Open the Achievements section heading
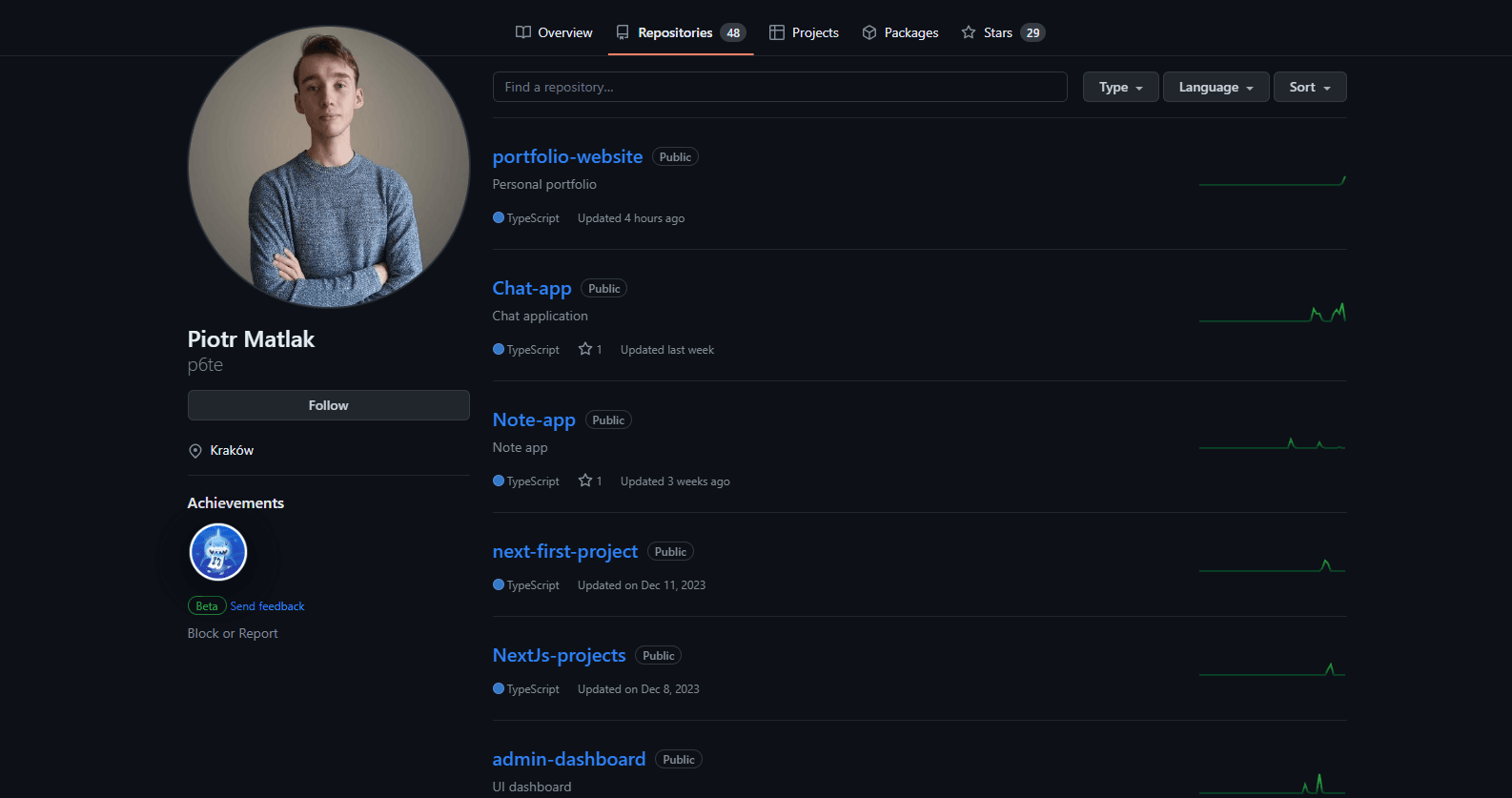The height and width of the screenshot is (798, 1512). click(x=235, y=502)
